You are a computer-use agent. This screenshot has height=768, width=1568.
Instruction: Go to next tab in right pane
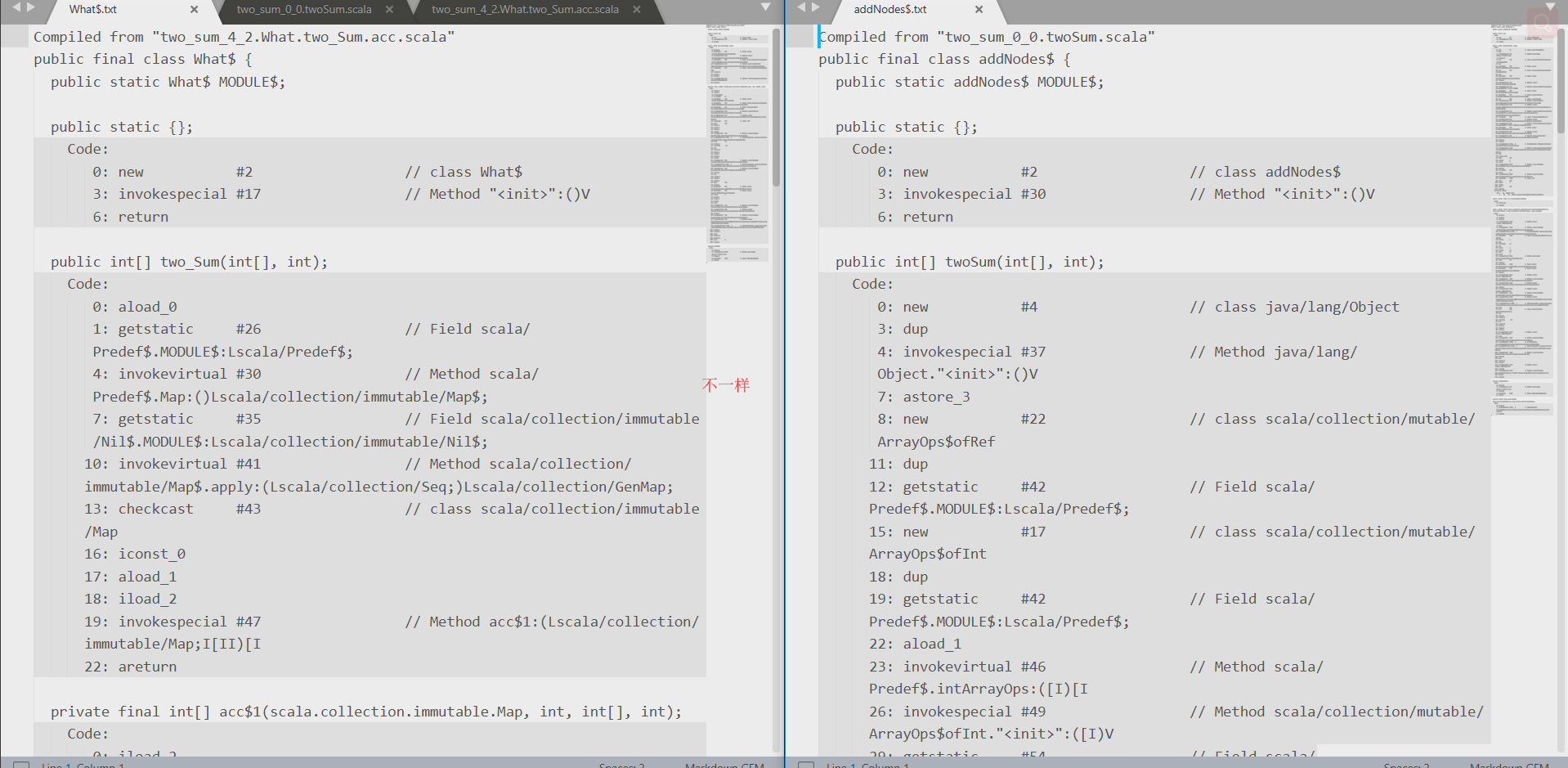pos(816,7)
